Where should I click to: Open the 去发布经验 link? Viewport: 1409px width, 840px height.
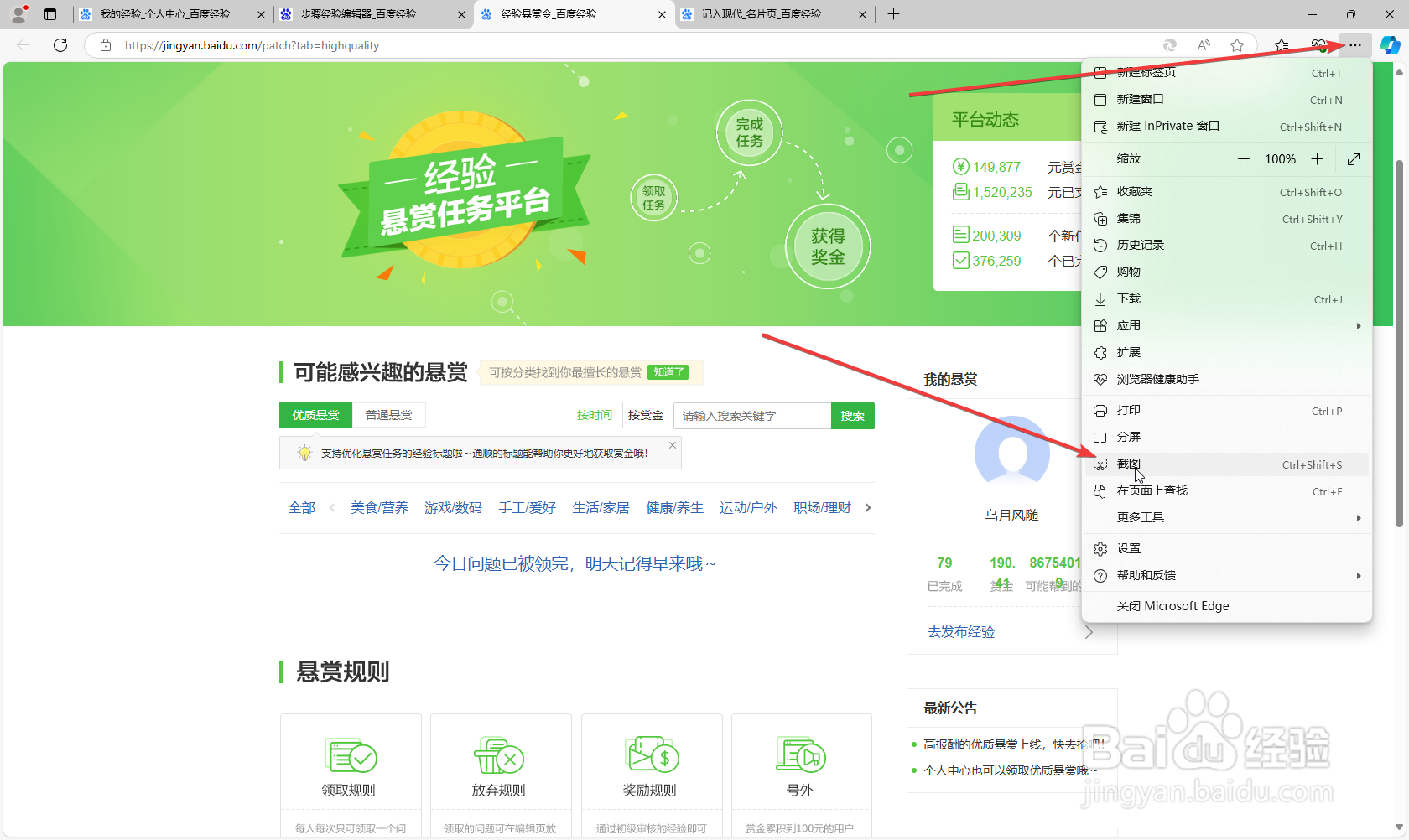961,632
